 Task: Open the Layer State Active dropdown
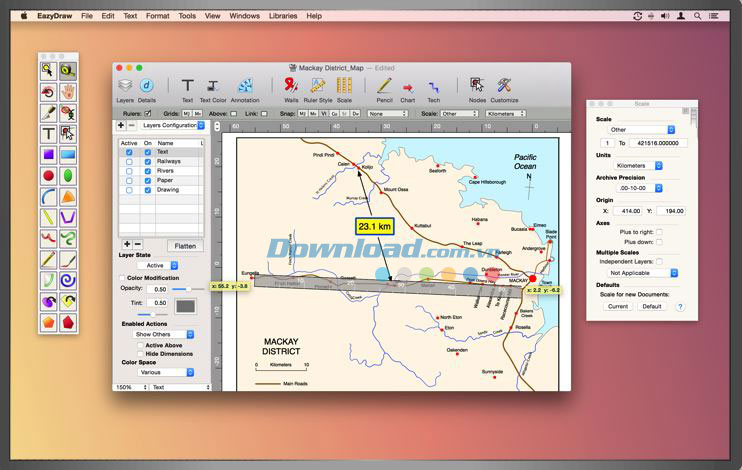162,265
